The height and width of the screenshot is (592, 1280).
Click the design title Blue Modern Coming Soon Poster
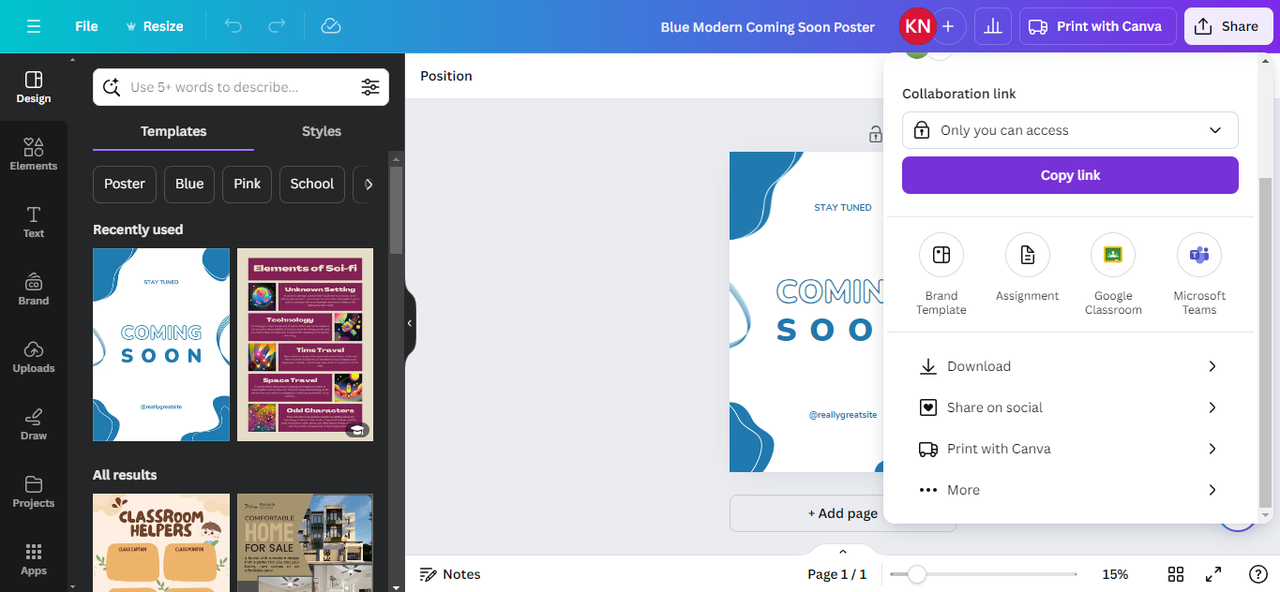767,27
